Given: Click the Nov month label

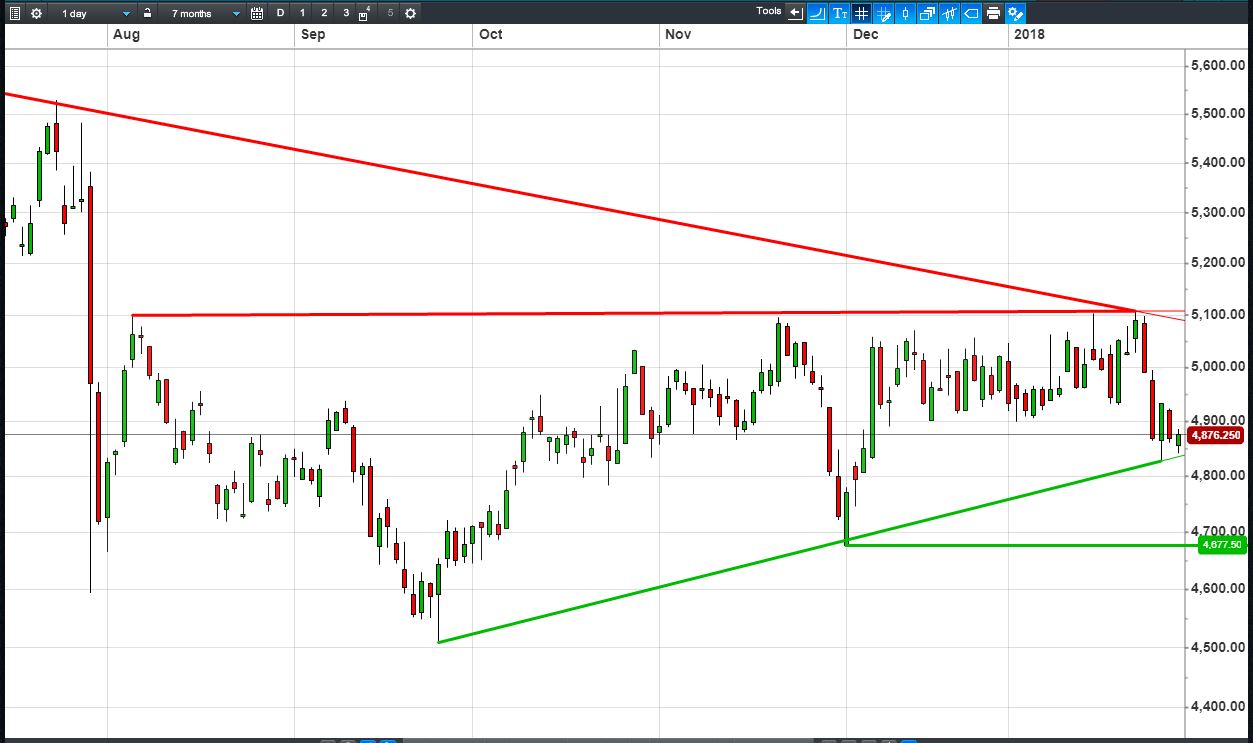Looking at the screenshot, I should click(x=678, y=34).
